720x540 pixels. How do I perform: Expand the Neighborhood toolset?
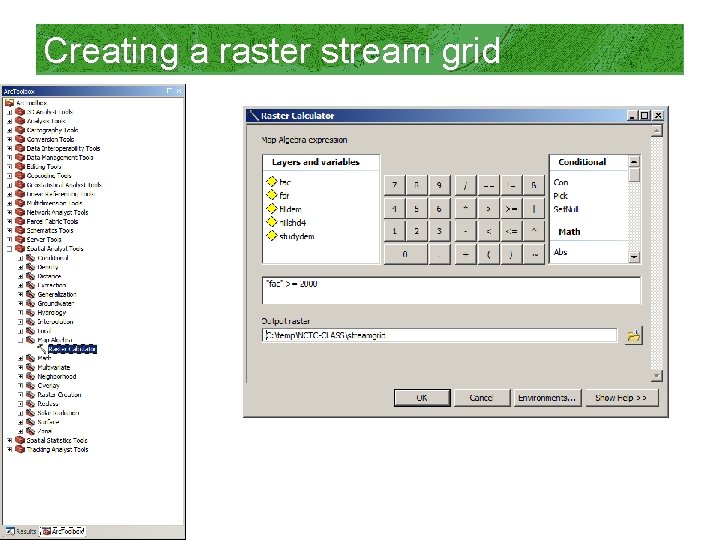(21, 377)
